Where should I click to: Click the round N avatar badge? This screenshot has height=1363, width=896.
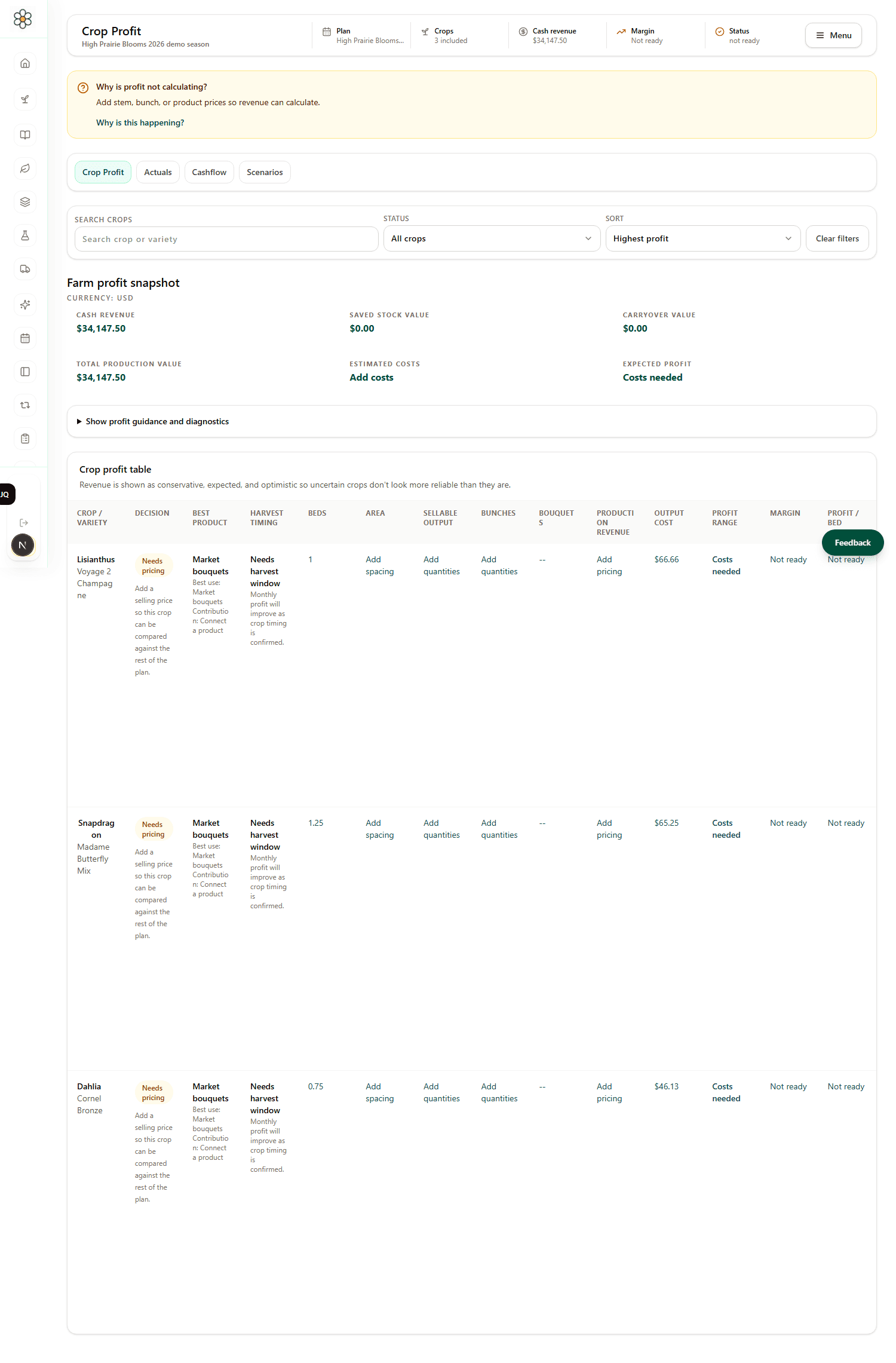23,545
